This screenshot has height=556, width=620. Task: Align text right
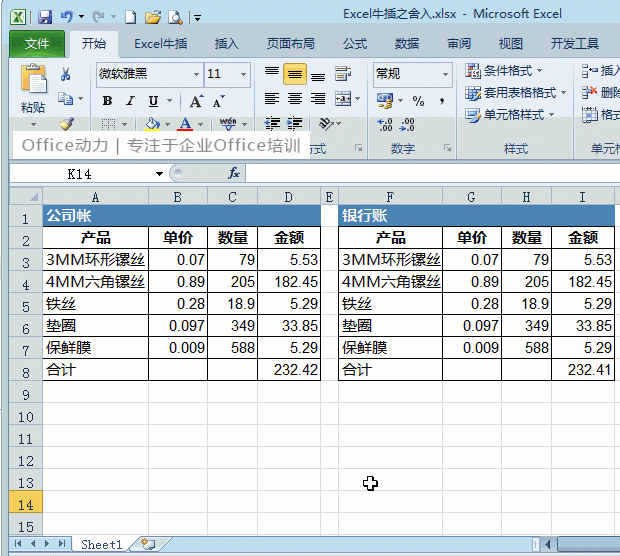pyautogui.click(x=318, y=98)
